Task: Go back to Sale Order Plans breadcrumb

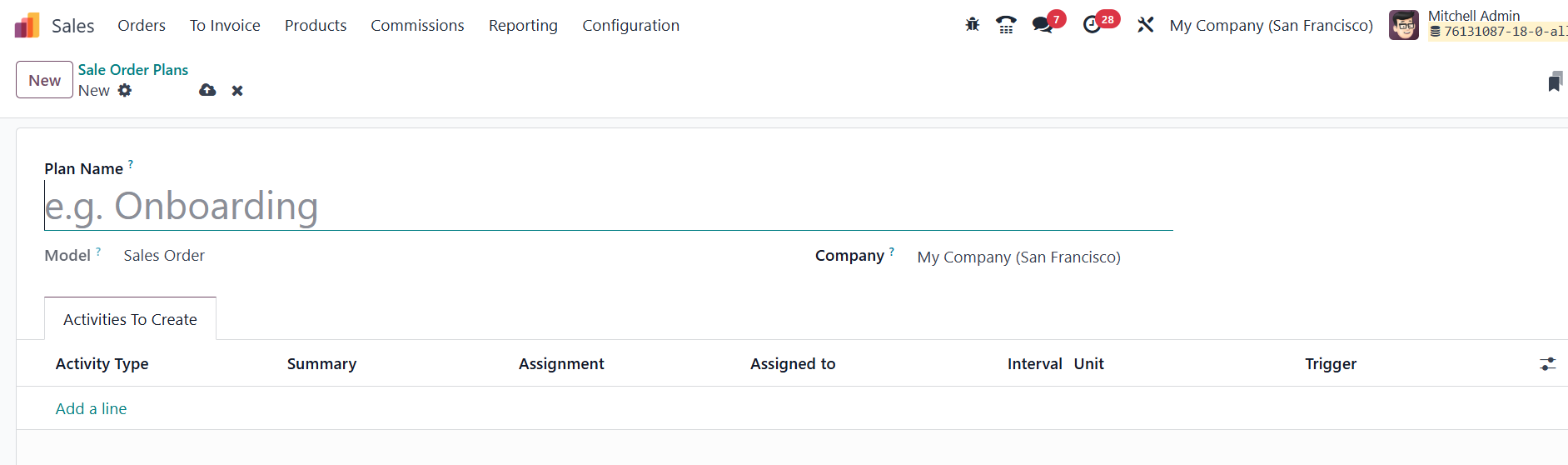Action: (133, 70)
